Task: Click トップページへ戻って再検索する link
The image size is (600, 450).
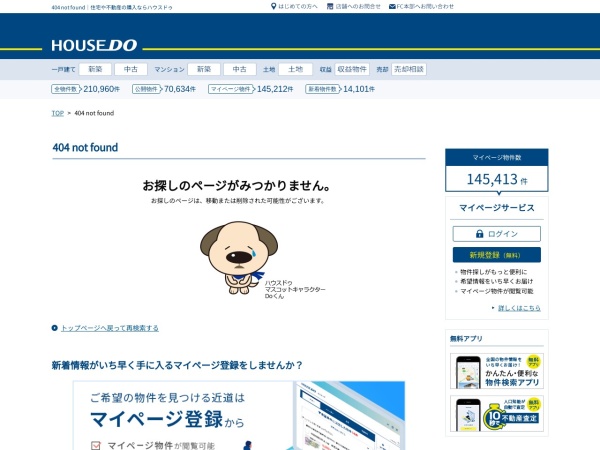Action: click(110, 328)
